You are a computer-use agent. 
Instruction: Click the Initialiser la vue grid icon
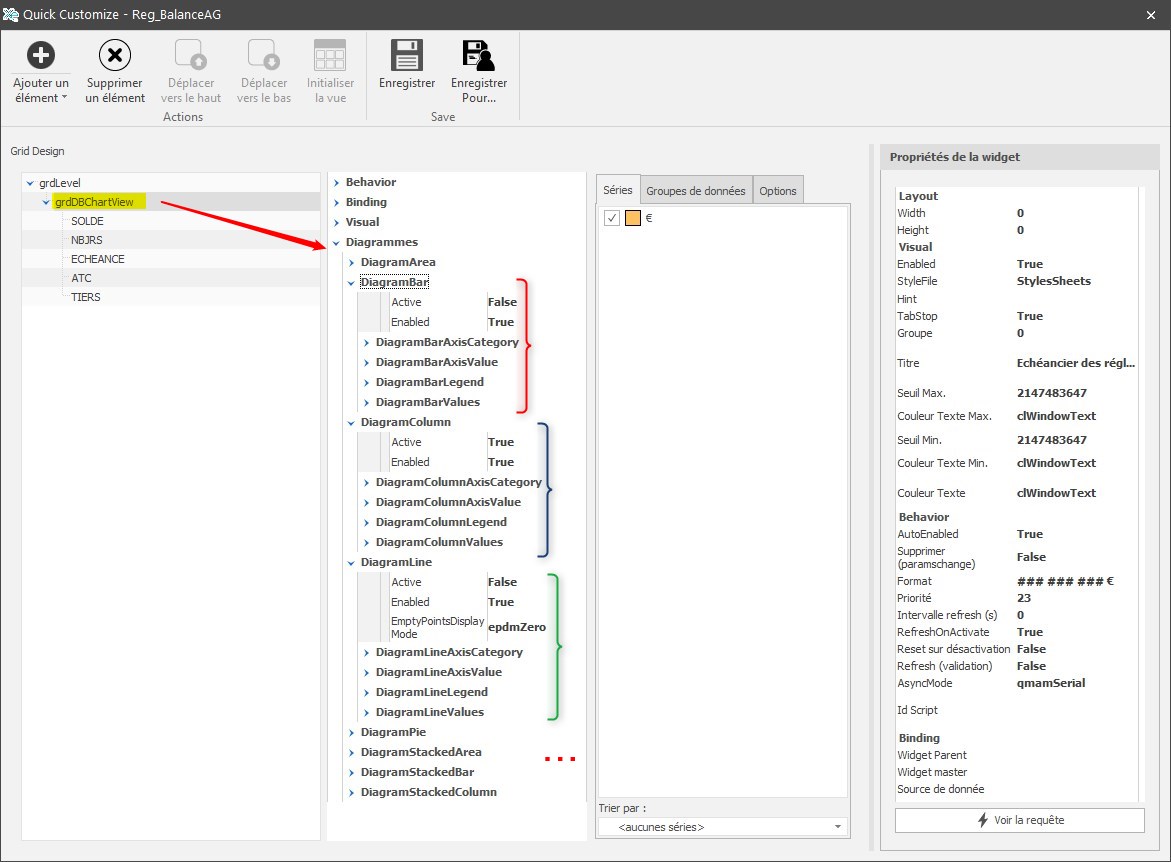(330, 55)
